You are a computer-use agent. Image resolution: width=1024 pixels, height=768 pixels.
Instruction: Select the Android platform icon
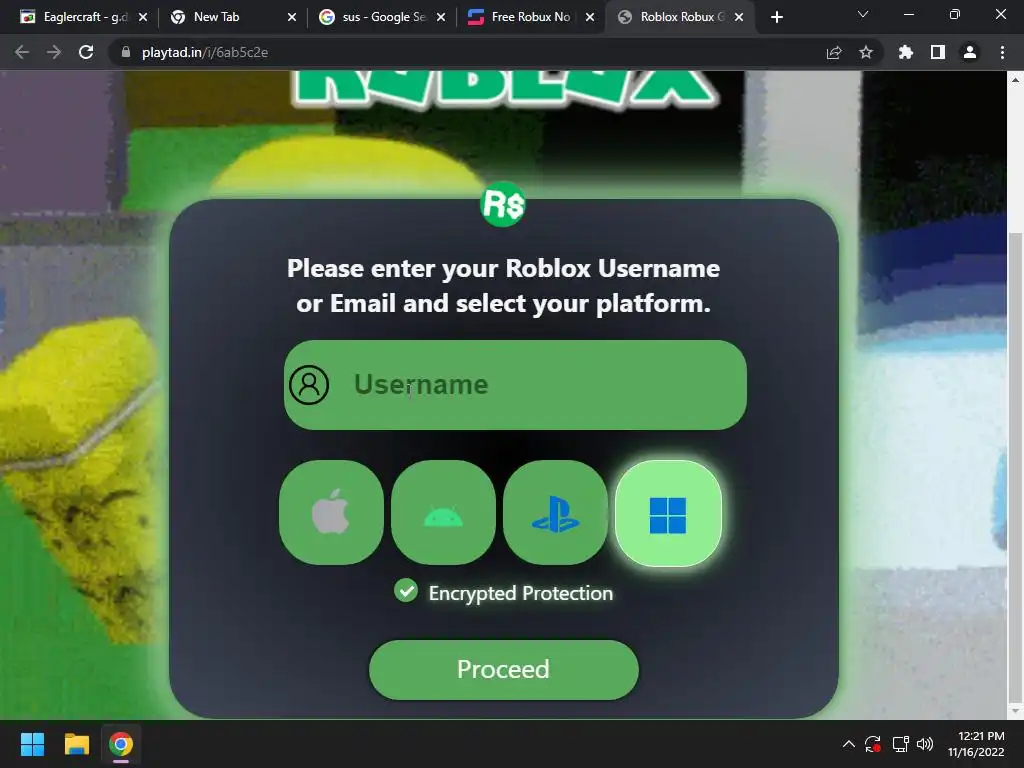click(x=443, y=512)
